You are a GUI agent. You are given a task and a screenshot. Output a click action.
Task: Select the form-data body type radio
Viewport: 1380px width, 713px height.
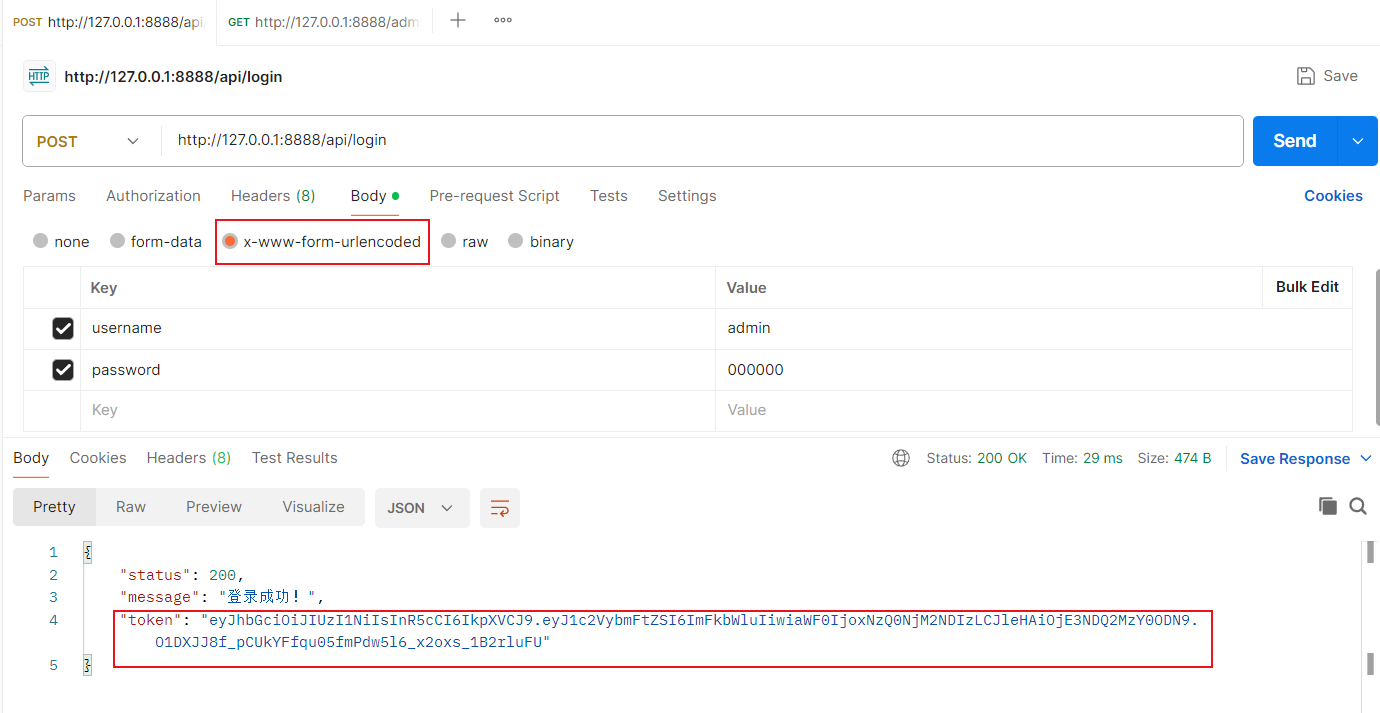tap(118, 241)
